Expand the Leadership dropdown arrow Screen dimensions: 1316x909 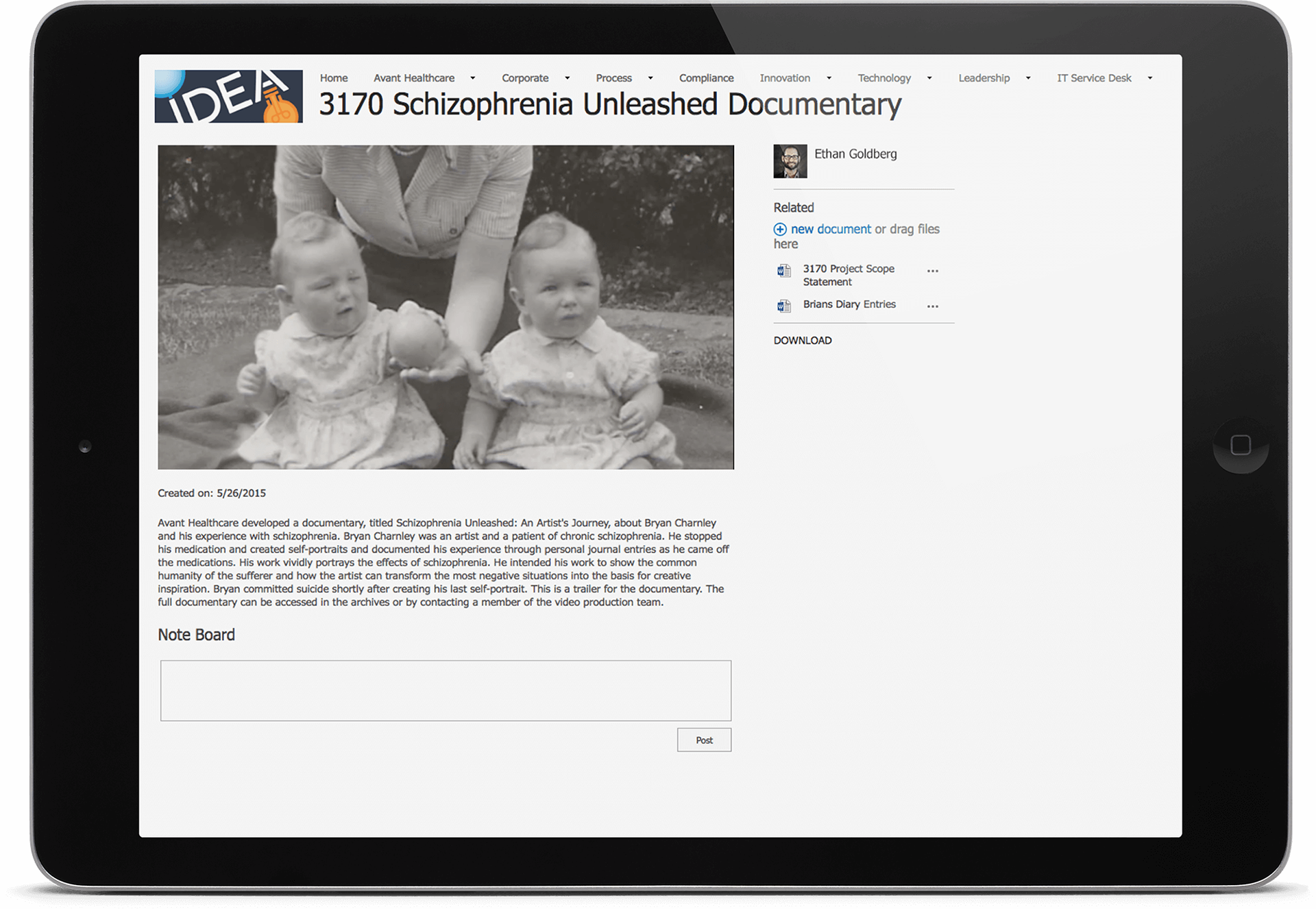[1028, 78]
